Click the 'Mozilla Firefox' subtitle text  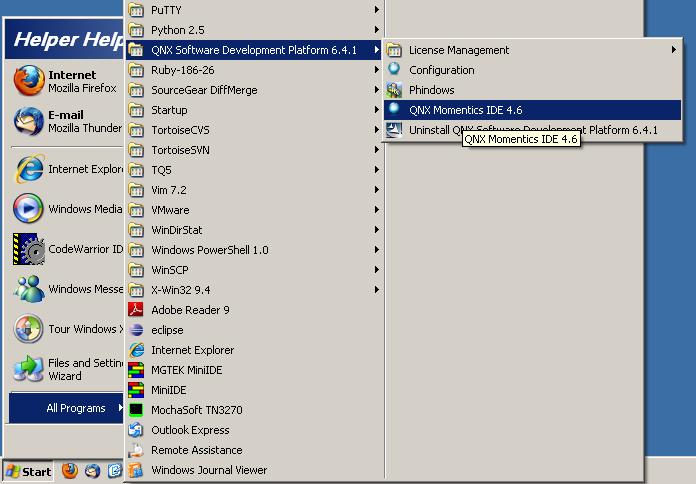(x=82, y=88)
